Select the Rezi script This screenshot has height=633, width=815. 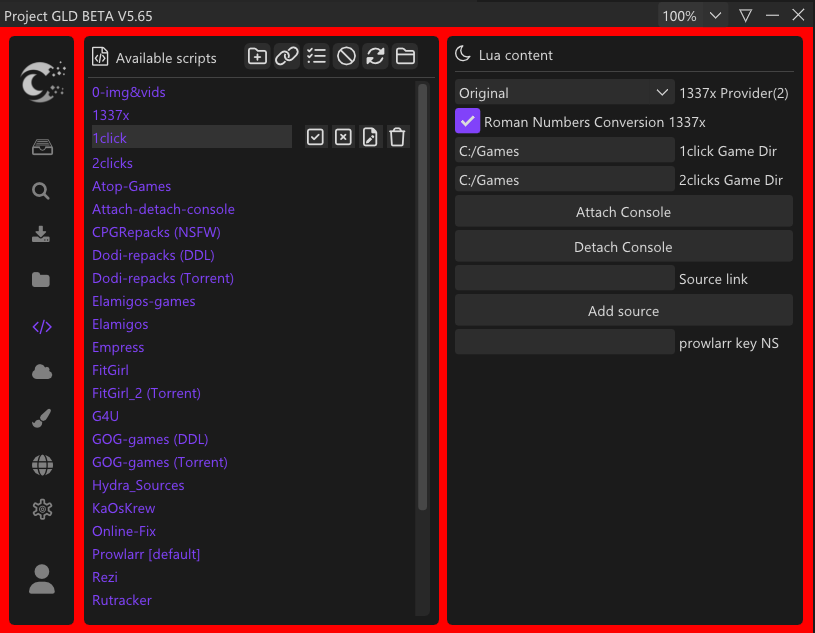click(104, 577)
